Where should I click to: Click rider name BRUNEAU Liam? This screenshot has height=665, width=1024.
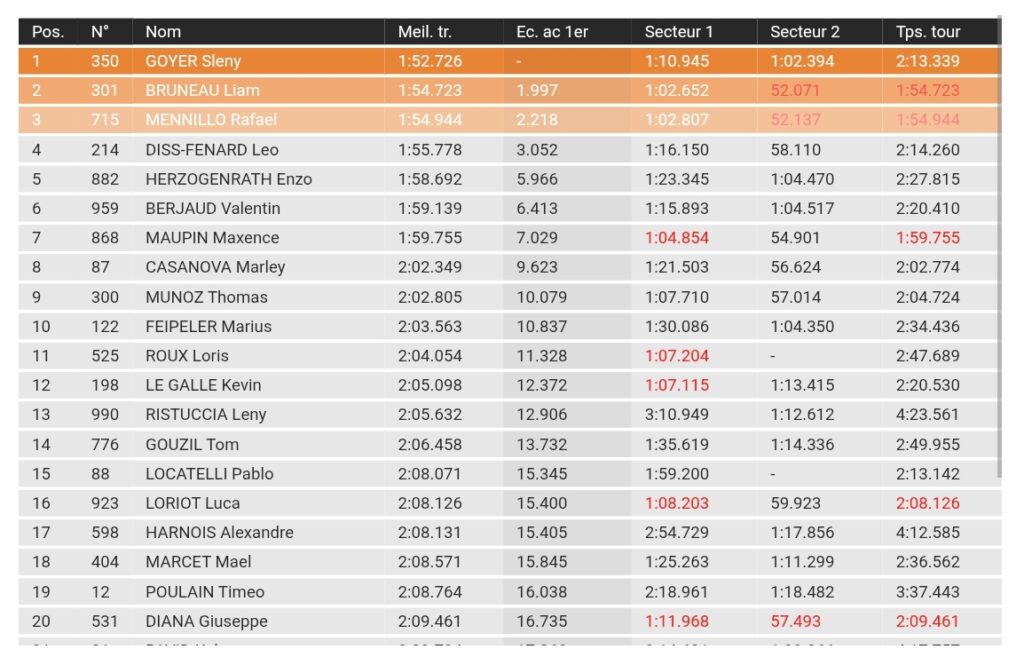[x=202, y=90]
